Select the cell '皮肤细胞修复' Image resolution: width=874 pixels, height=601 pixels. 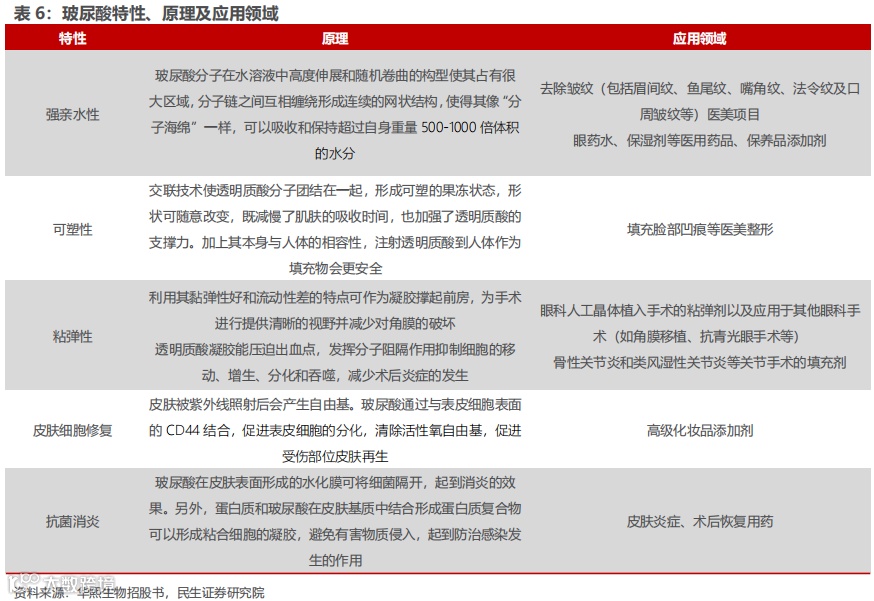[x=72, y=430]
